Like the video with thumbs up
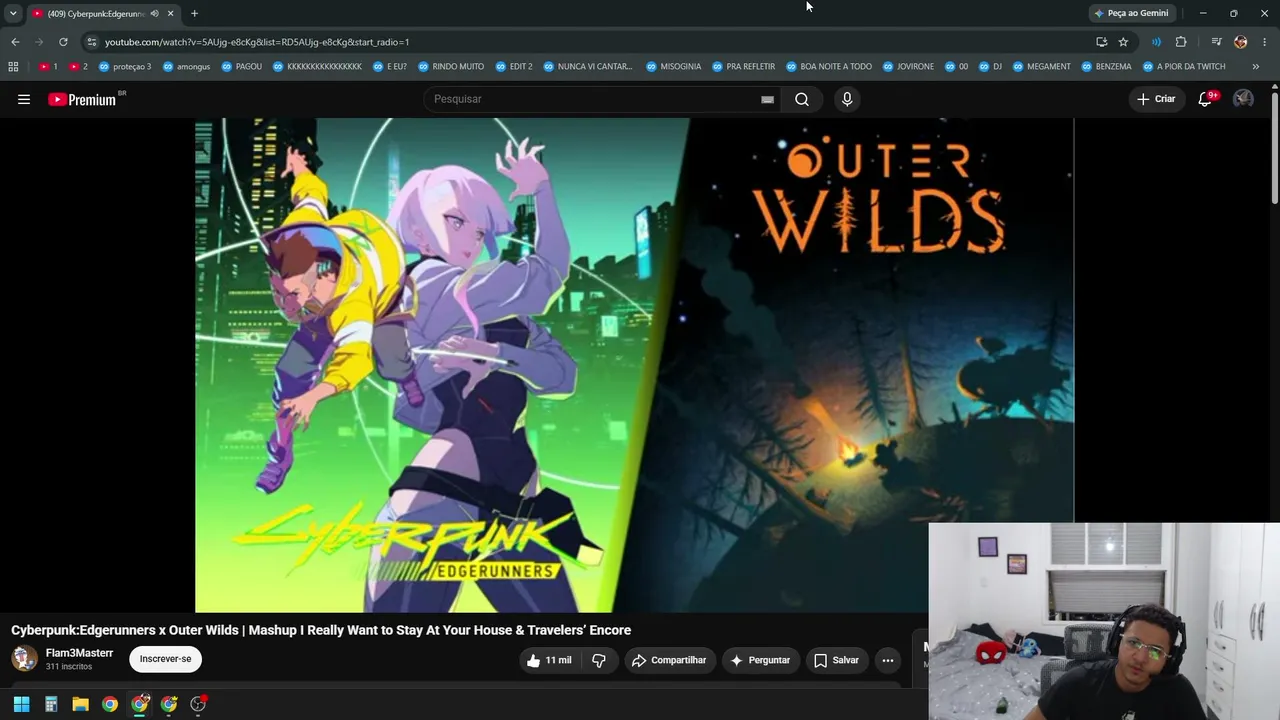This screenshot has width=1280, height=720. pos(549,660)
